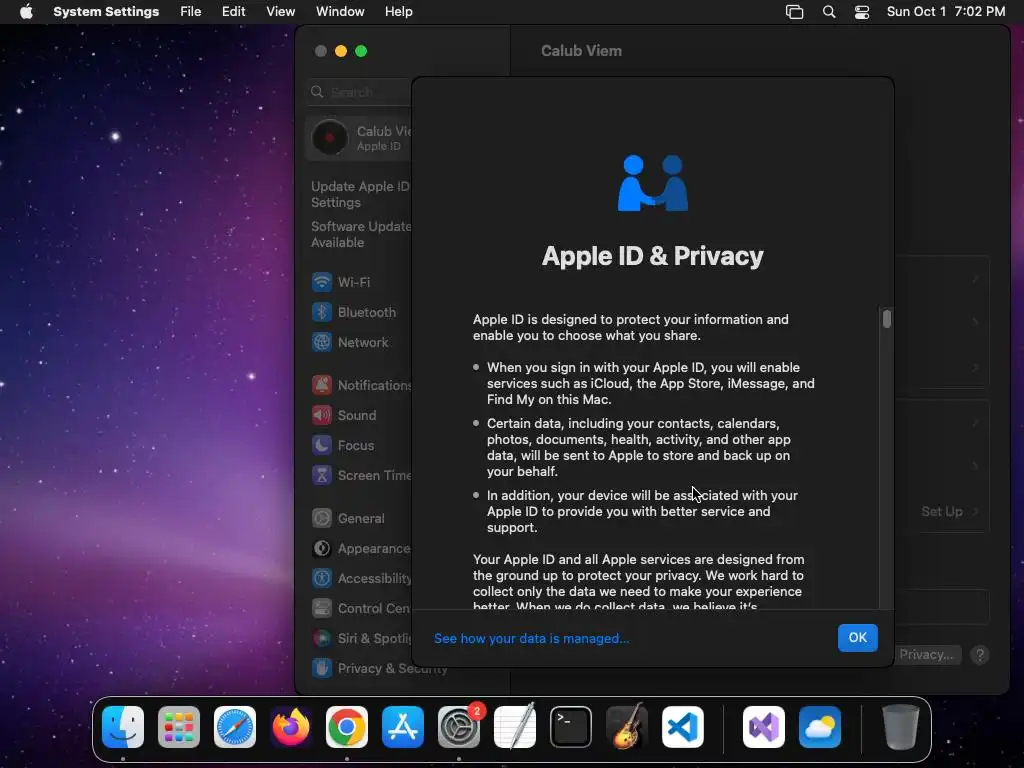Click the date and time in menu bar
1024x768 pixels.
(x=946, y=12)
